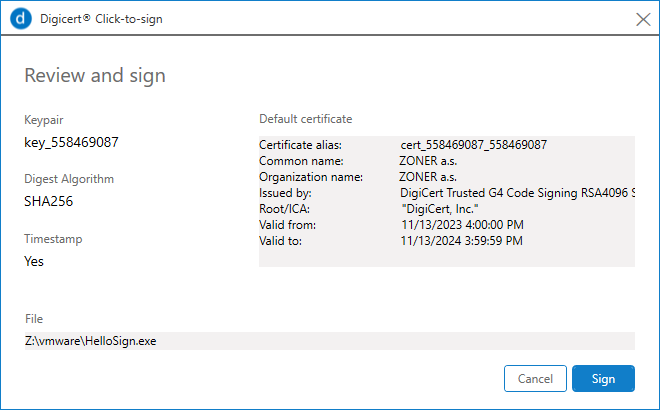This screenshot has width=660, height=410.
Task: Click Common name value ZONER a.s.
Action: click(428, 161)
